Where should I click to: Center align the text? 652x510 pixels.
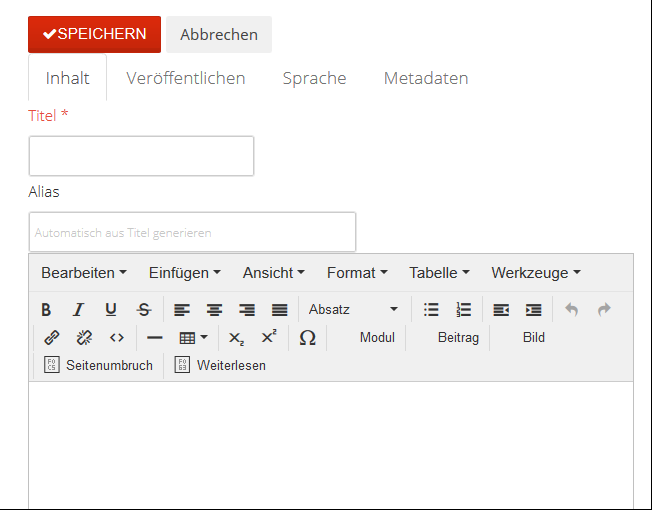pos(215,310)
